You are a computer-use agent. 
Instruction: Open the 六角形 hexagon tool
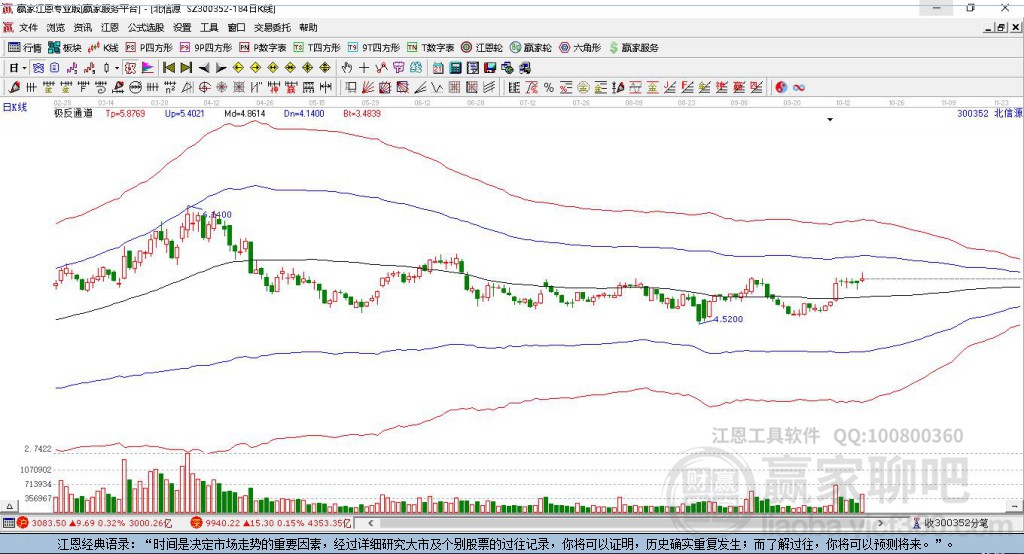click(x=580, y=48)
